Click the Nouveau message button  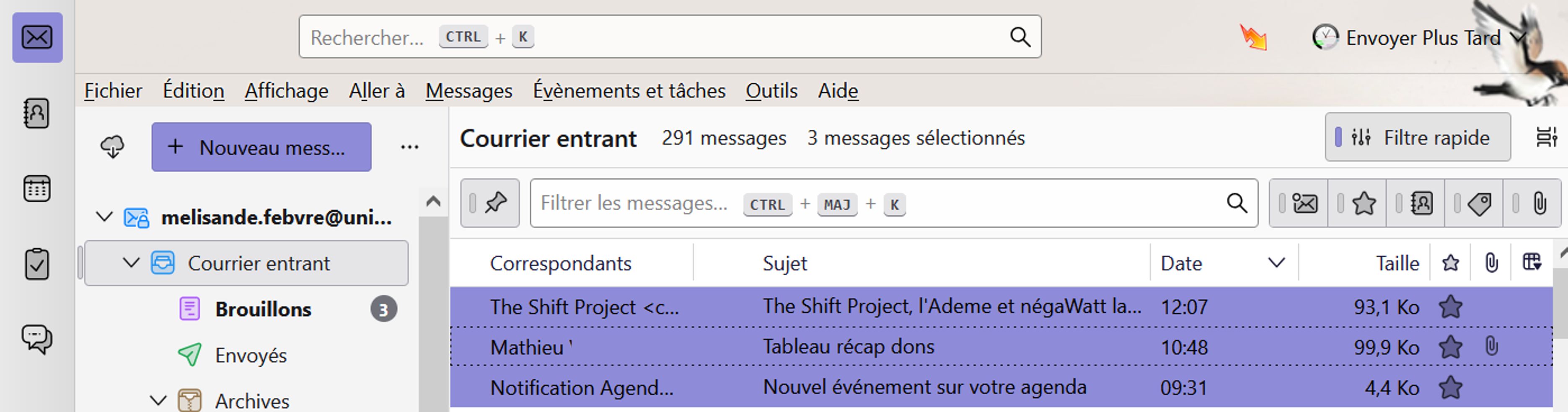(x=261, y=147)
